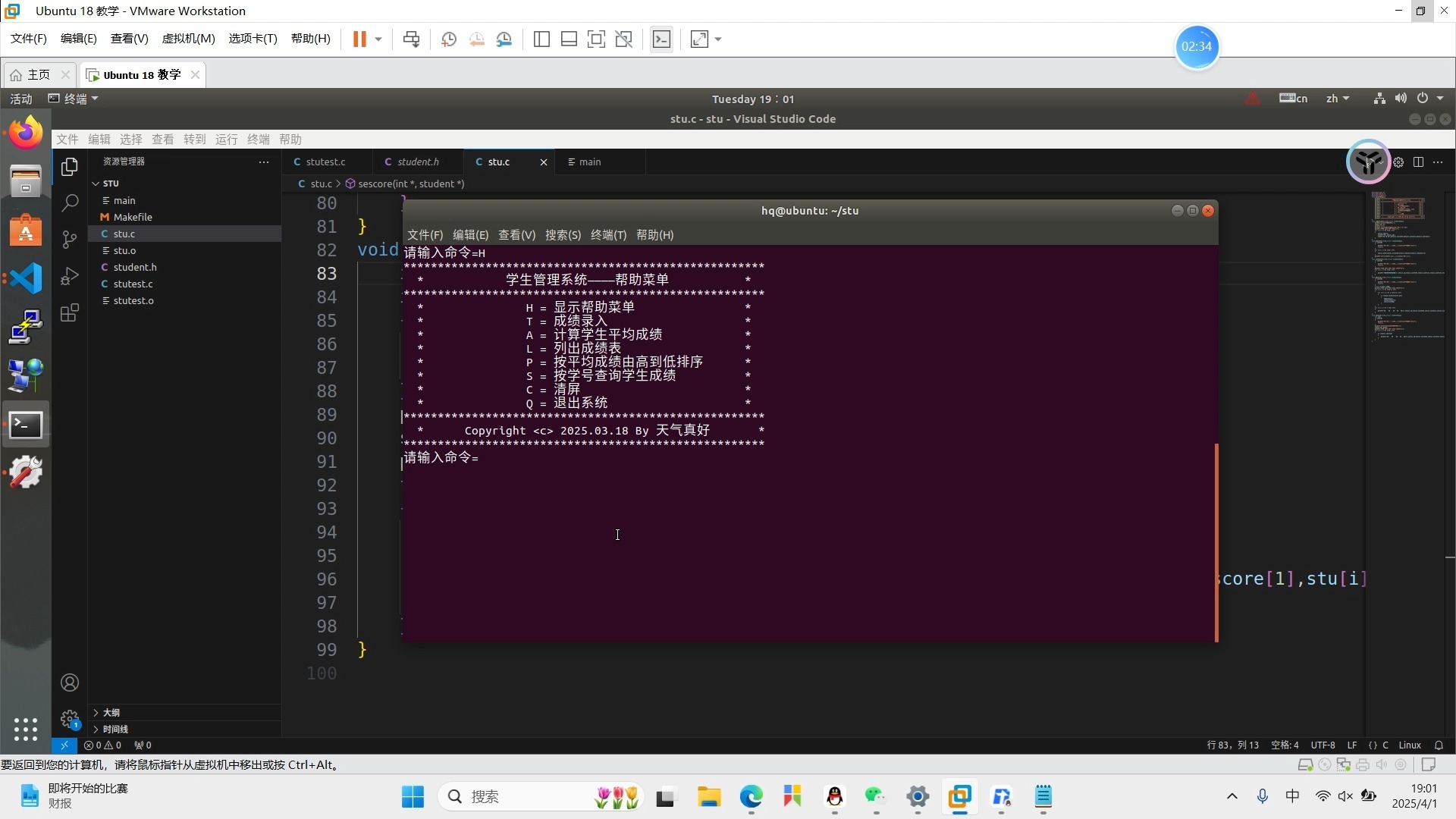The width and height of the screenshot is (1456, 819).
Task: Click the Firefox icon in the Ubuntu dock
Action: (26, 133)
